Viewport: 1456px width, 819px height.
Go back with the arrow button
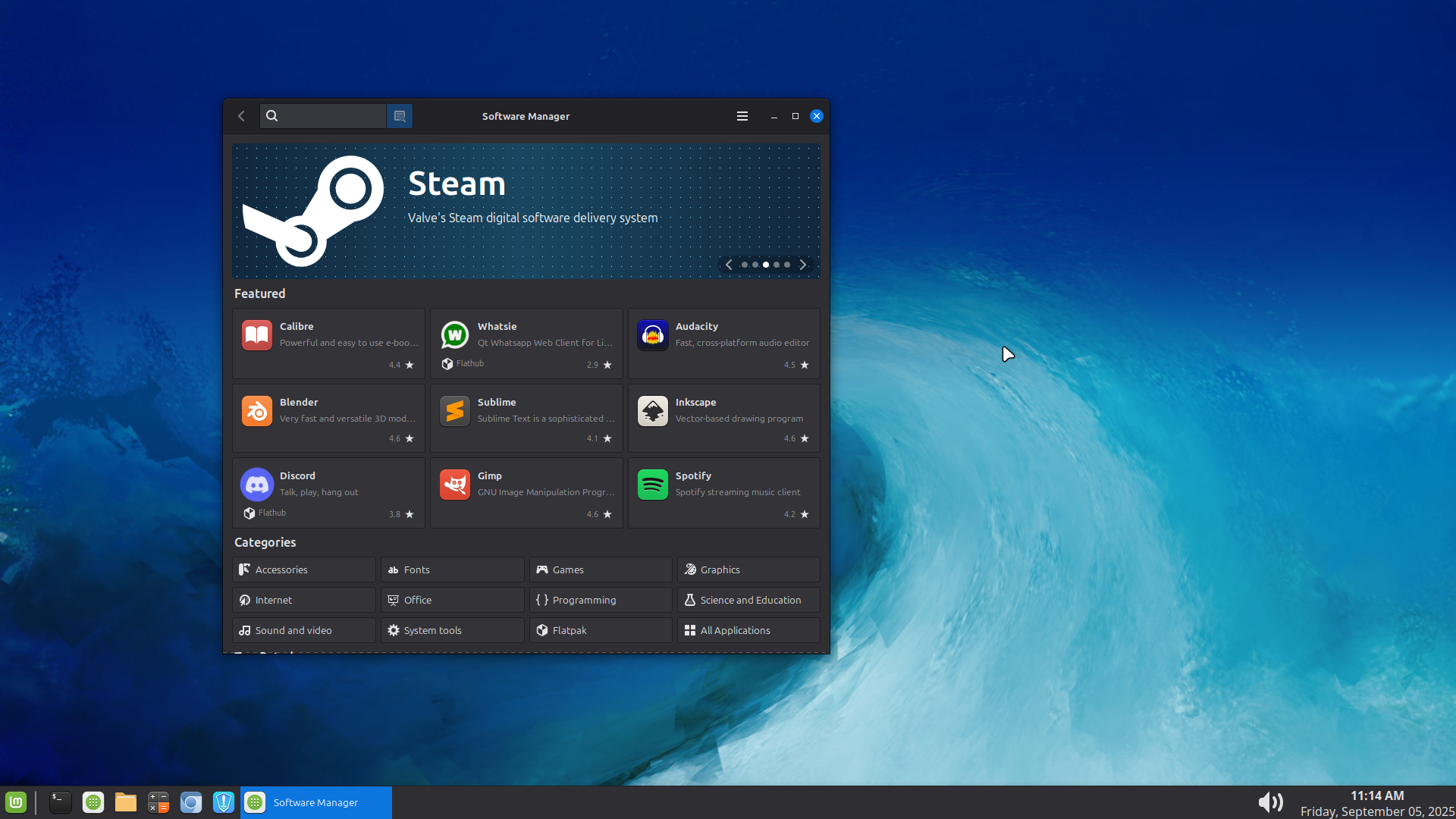coord(241,116)
